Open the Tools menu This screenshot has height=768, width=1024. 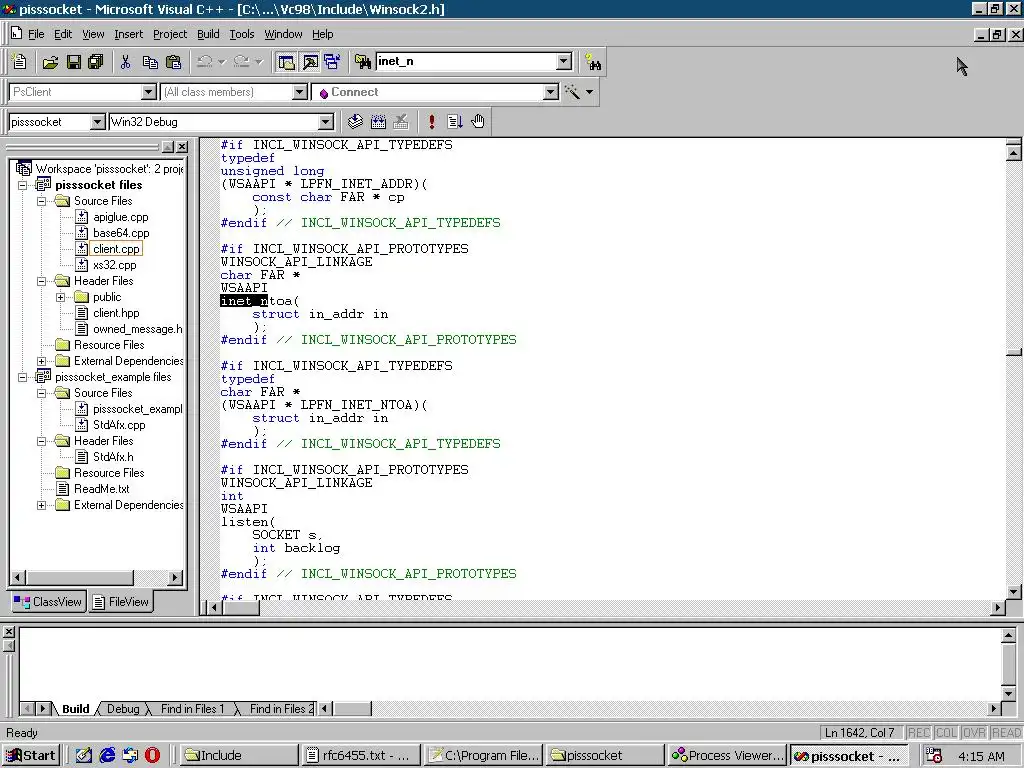242,34
